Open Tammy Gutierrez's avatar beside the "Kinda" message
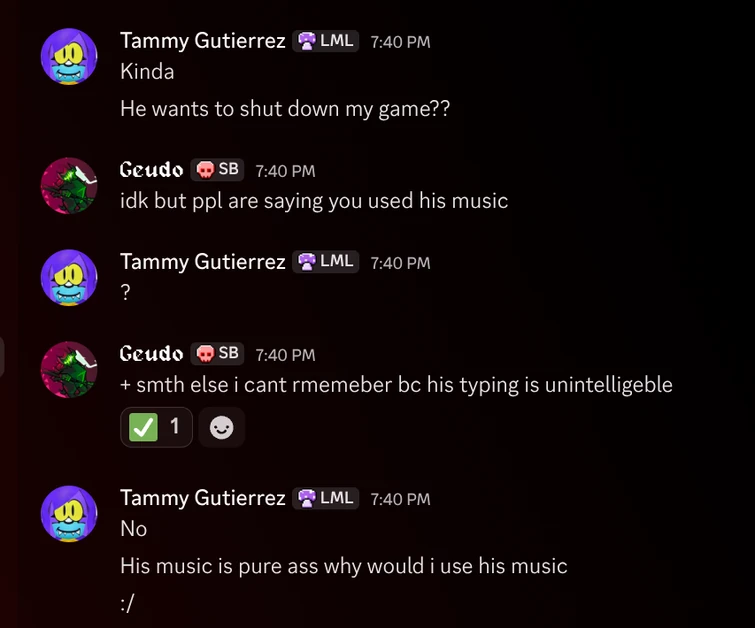The height and width of the screenshot is (628, 755). [69, 57]
